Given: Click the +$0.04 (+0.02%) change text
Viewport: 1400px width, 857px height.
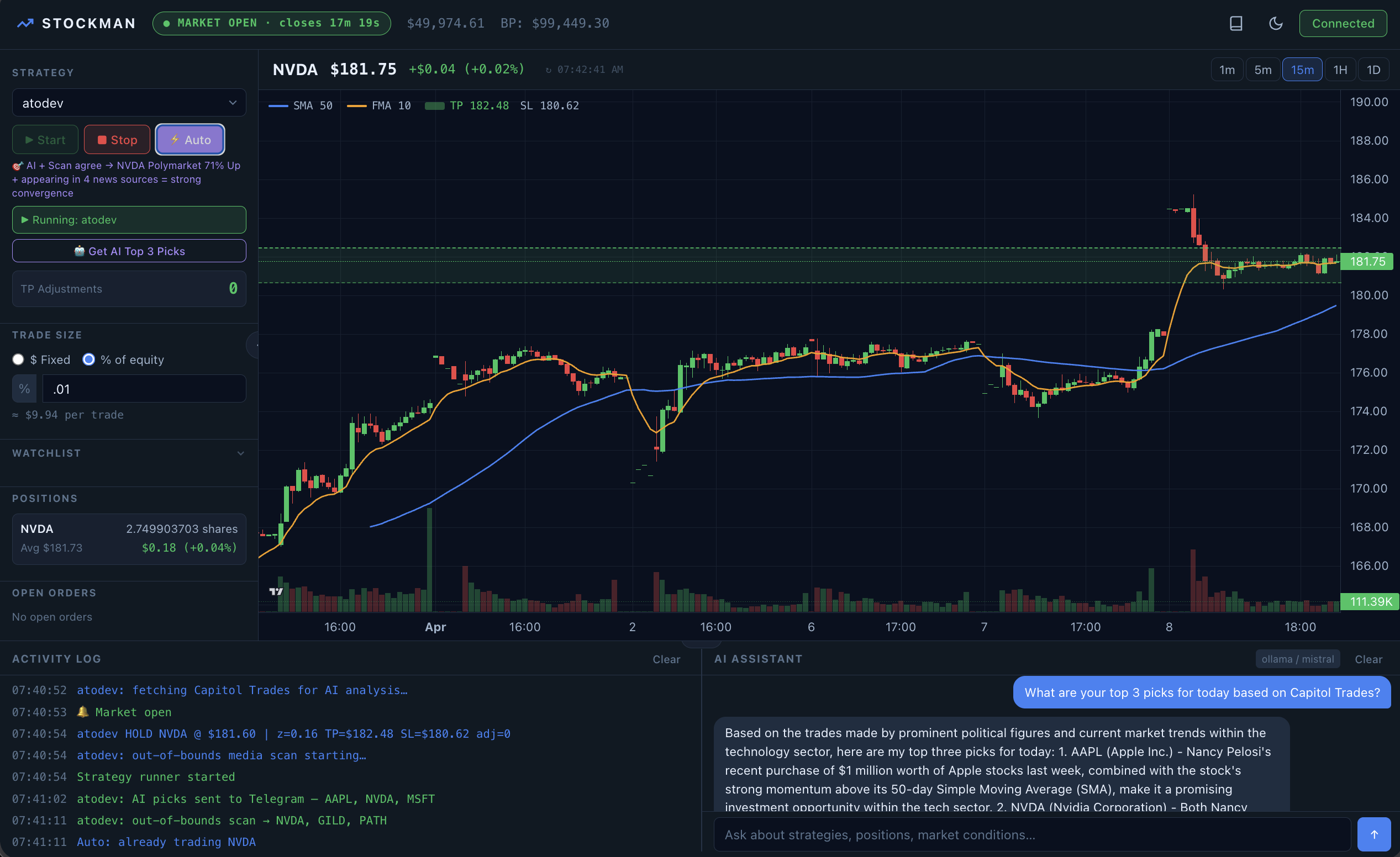Looking at the screenshot, I should 466,69.
